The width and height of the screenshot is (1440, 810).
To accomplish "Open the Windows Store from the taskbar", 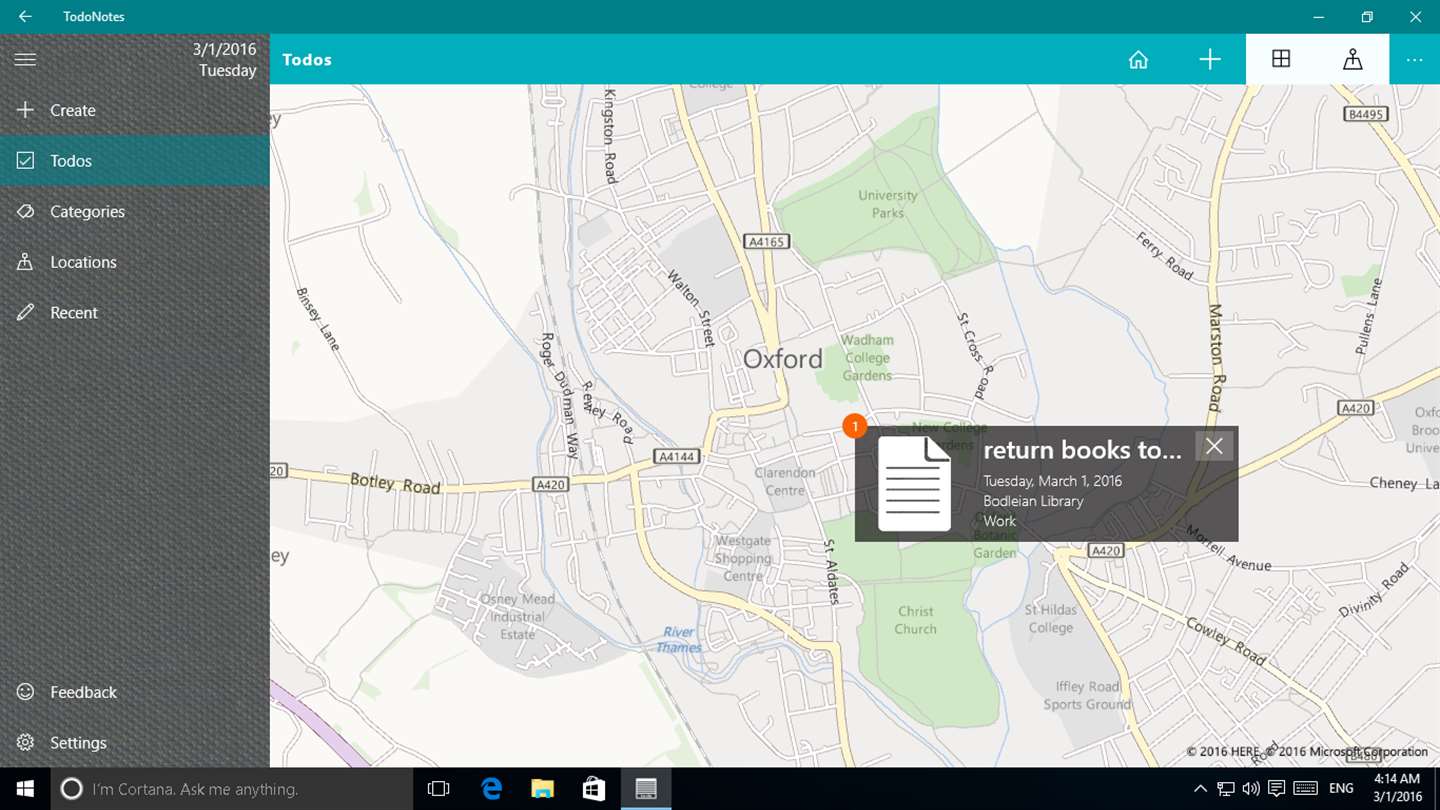I will (x=594, y=789).
